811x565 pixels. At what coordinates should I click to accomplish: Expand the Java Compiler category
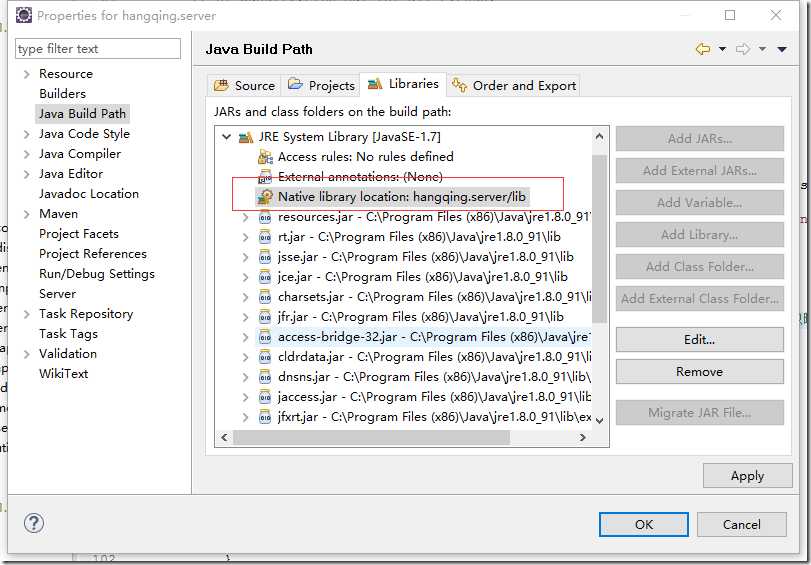coord(26,154)
